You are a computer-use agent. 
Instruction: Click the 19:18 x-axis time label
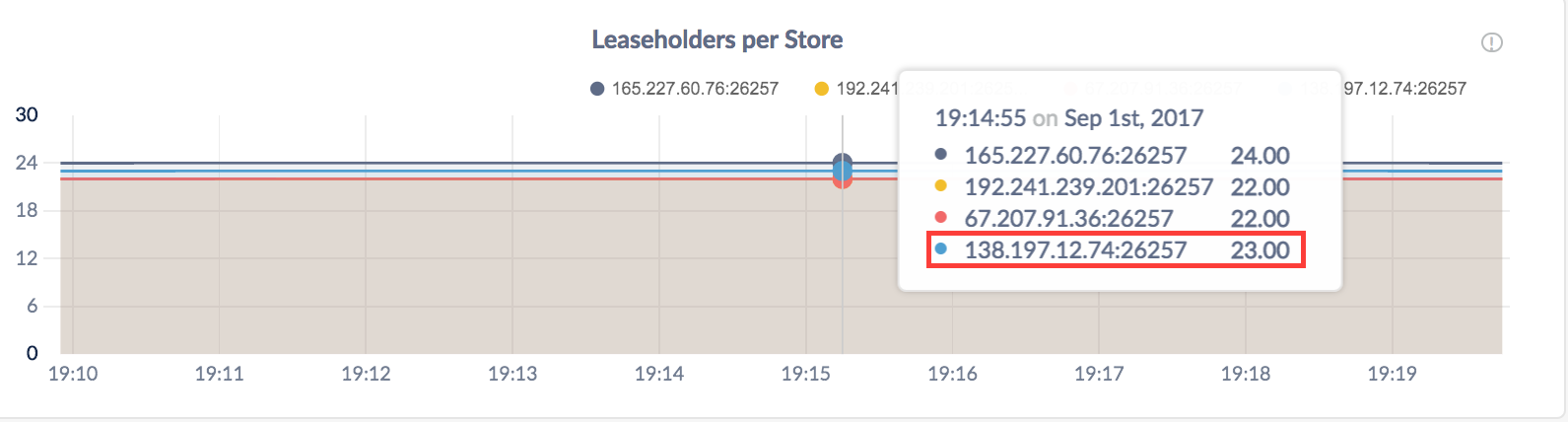[x=1245, y=374]
